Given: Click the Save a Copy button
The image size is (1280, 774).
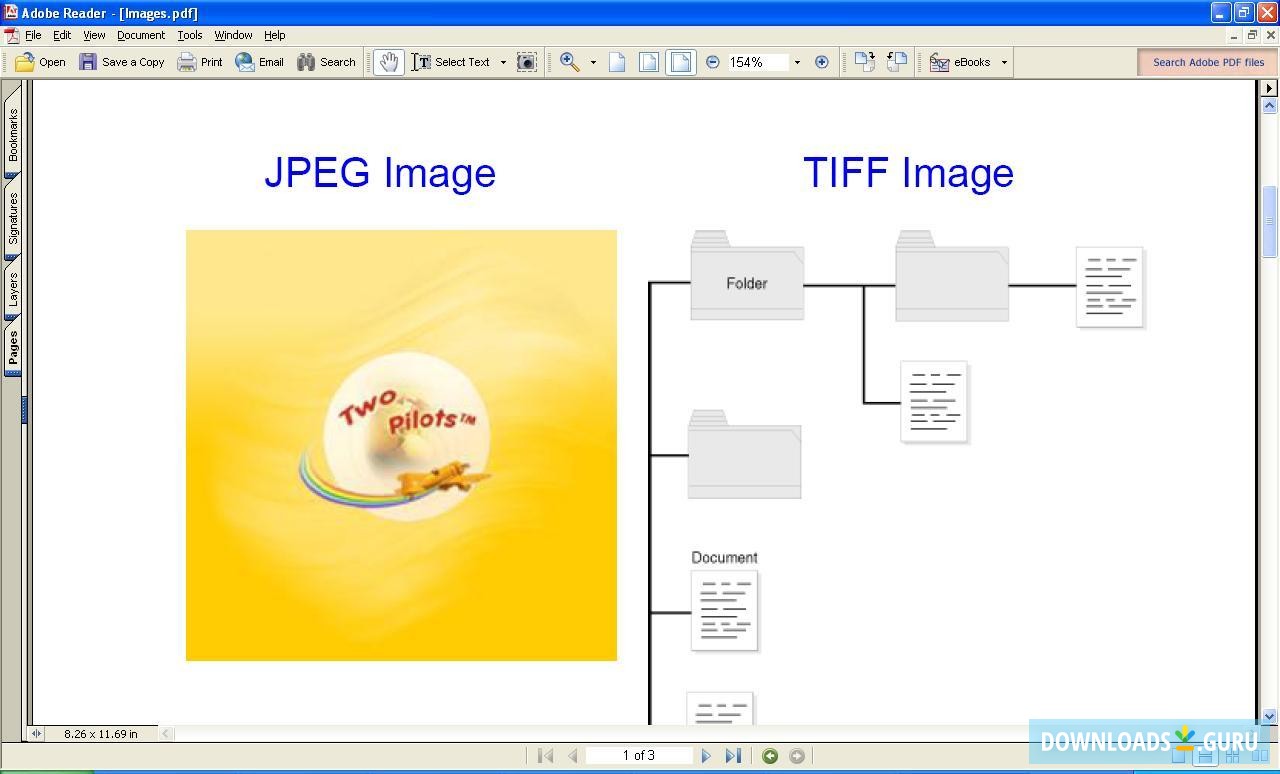Looking at the screenshot, I should click(x=124, y=61).
